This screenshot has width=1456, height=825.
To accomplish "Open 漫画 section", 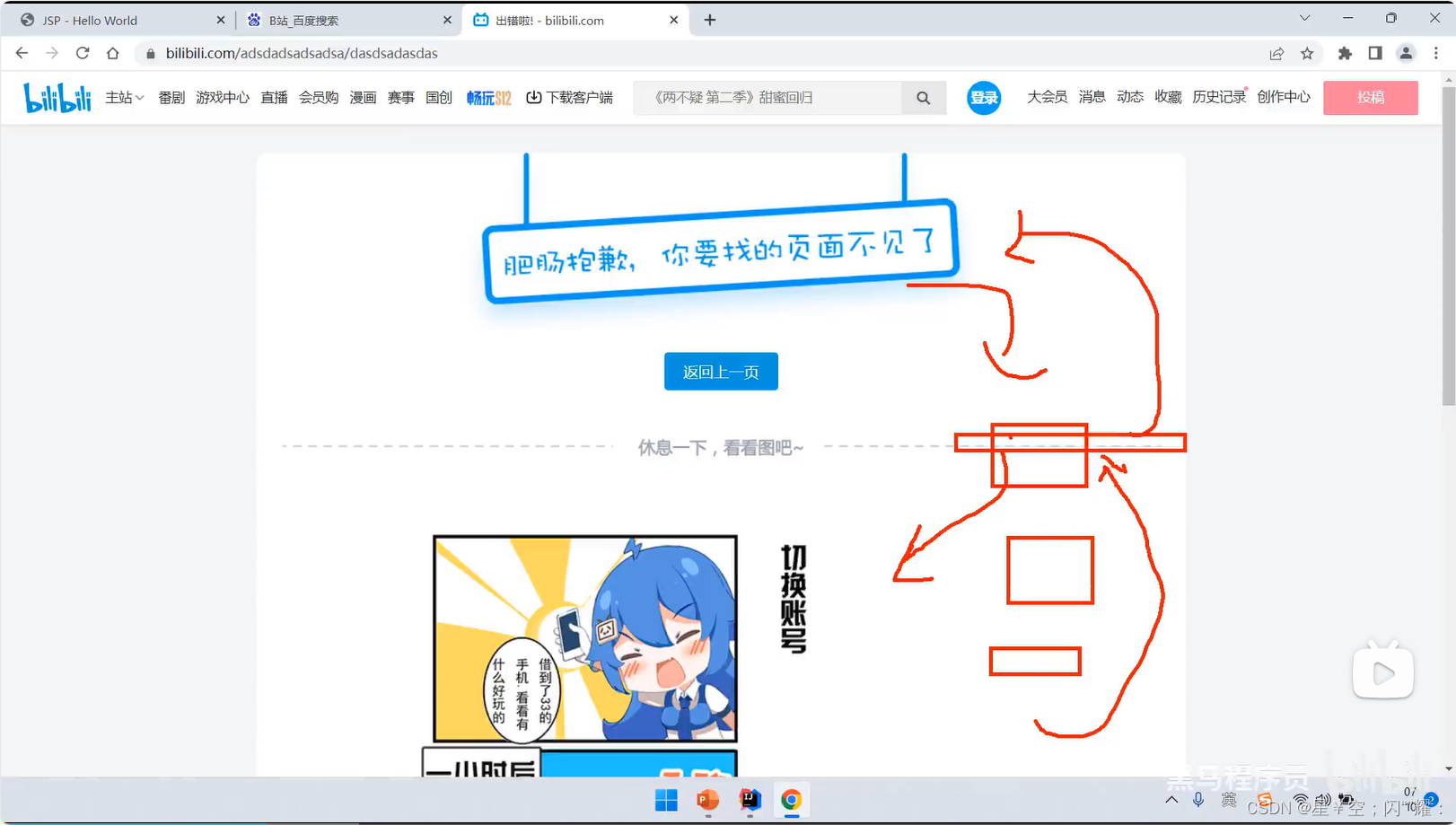I will coord(363,97).
